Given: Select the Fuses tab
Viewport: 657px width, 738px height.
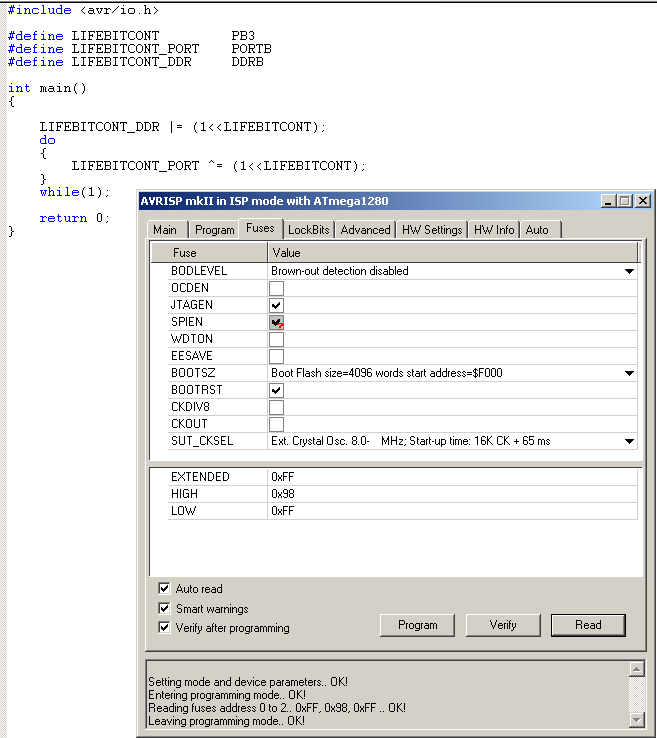Looking at the screenshot, I should pyautogui.click(x=260, y=228).
